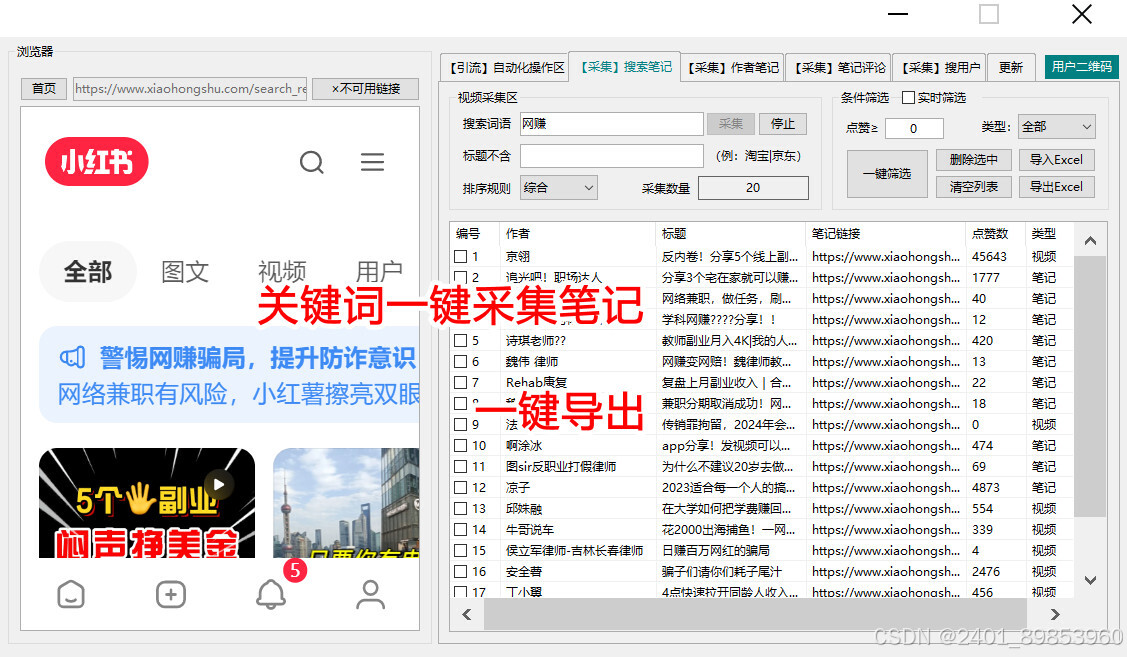Click the 类型 column header
This screenshot has width=1127, height=657.
pyautogui.click(x=1049, y=234)
